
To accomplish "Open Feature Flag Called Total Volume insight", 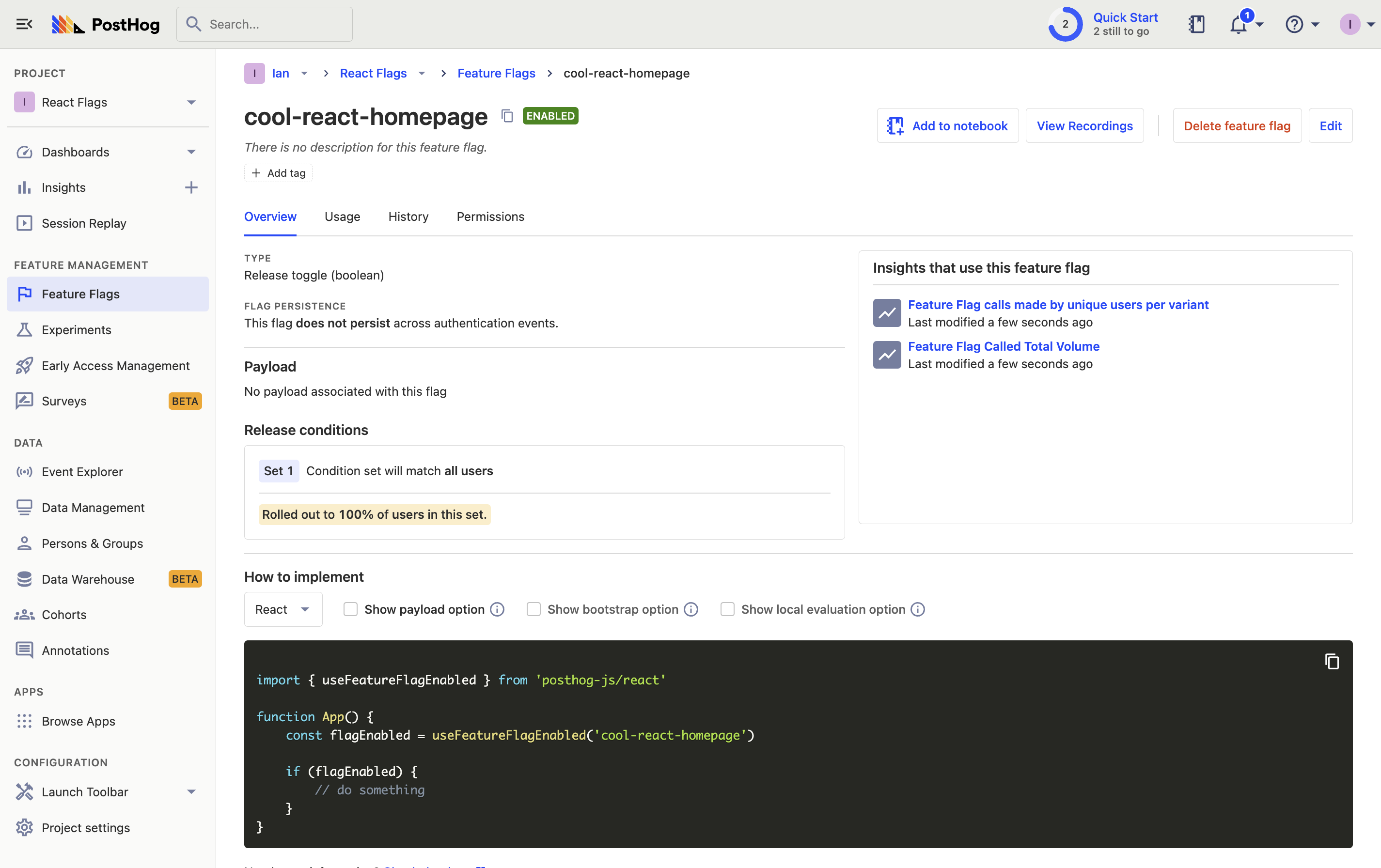I will click(x=1003, y=346).
